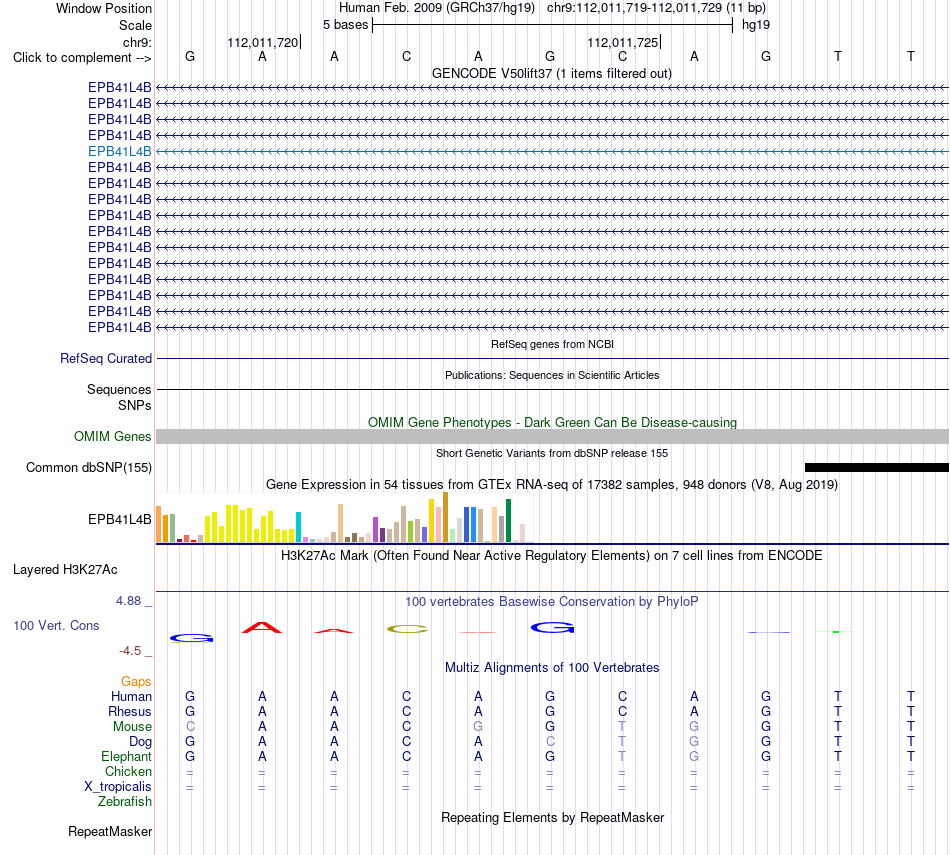Click the 'Chicken' species row label
950x855 pixels.
[128, 771]
